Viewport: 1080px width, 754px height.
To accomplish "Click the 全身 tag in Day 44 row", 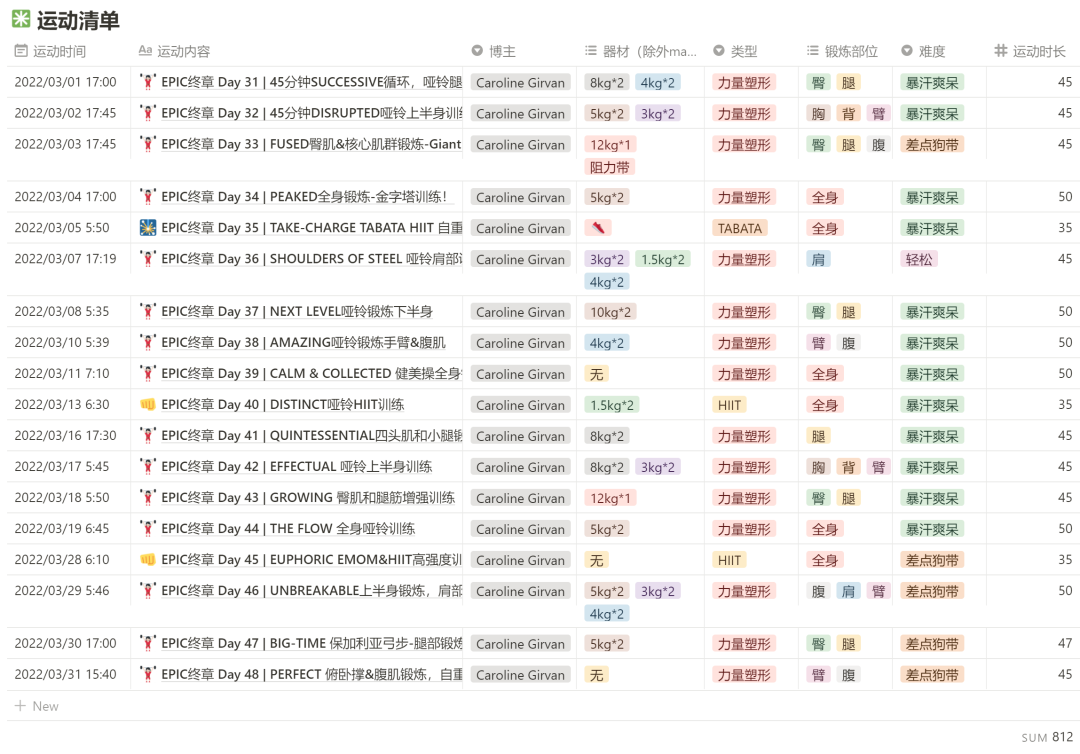I will 824,529.
